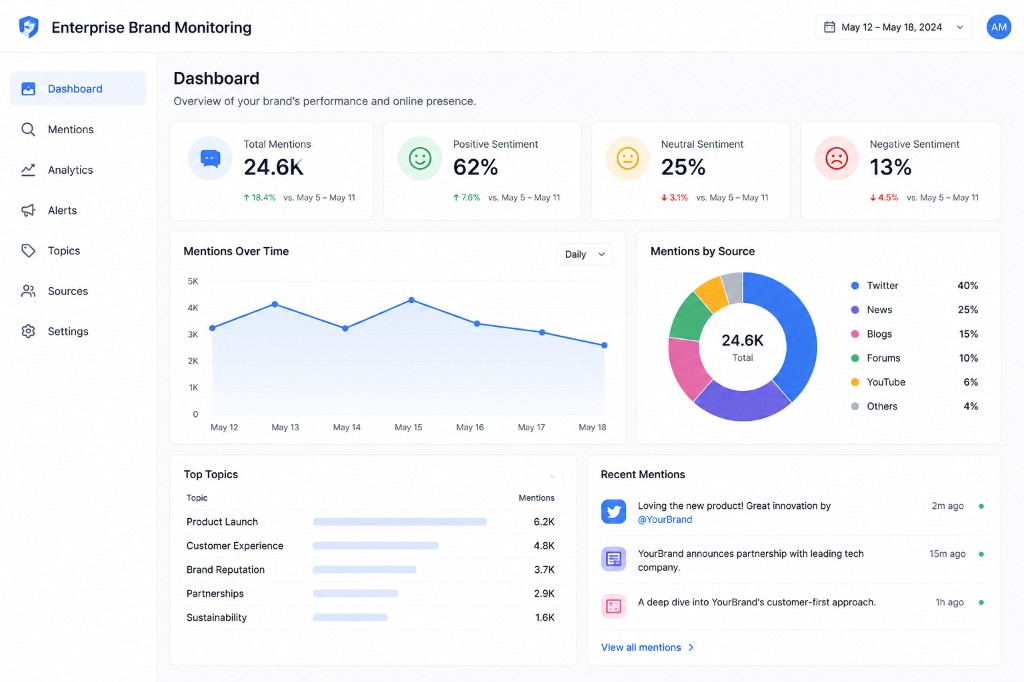This screenshot has height=682, width=1024.
Task: Open Mentions in the sidebar
Action: tap(78, 129)
